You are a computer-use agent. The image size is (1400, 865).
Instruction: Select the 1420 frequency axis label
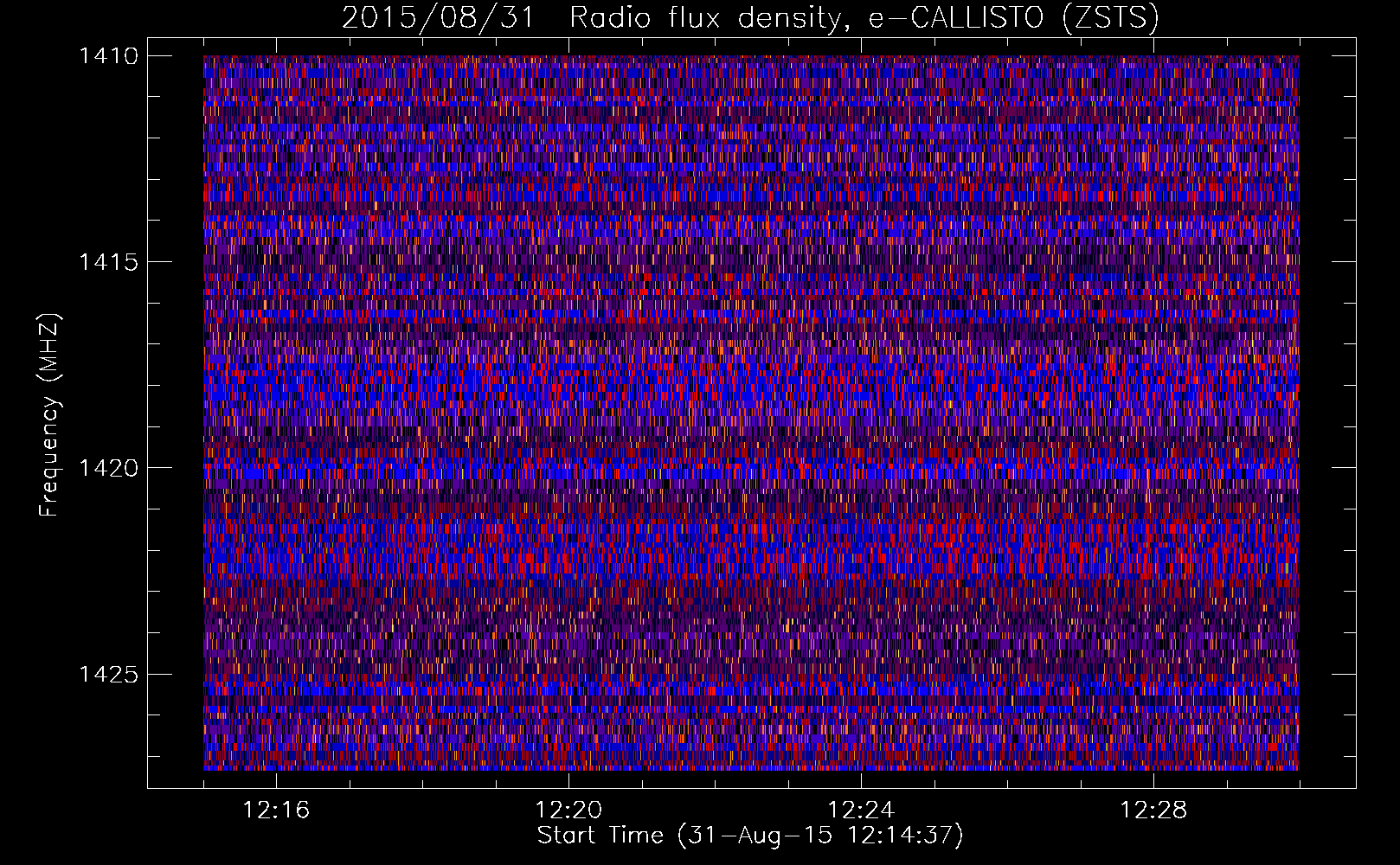(x=108, y=468)
